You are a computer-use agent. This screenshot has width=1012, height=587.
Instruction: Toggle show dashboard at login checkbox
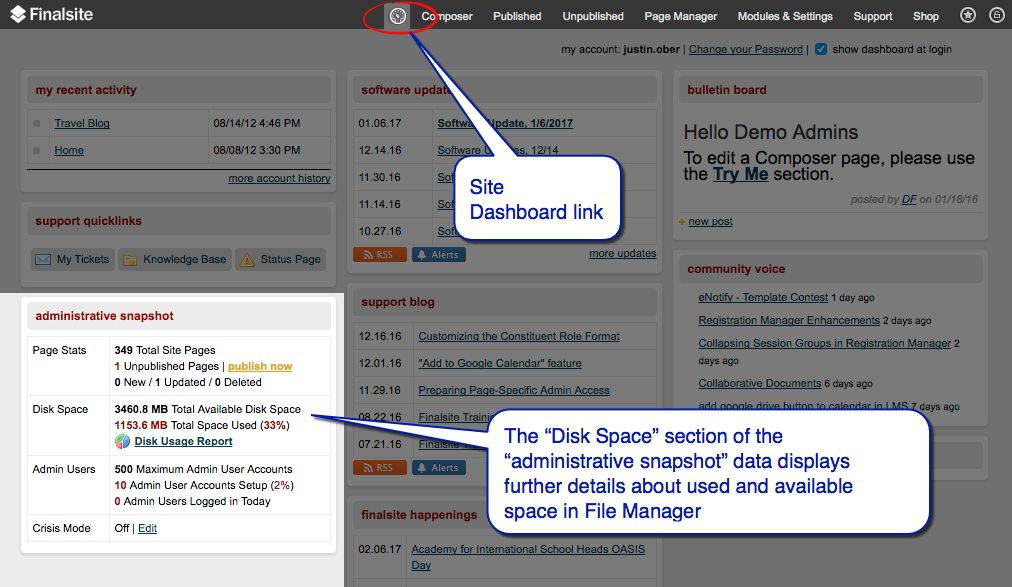[821, 49]
